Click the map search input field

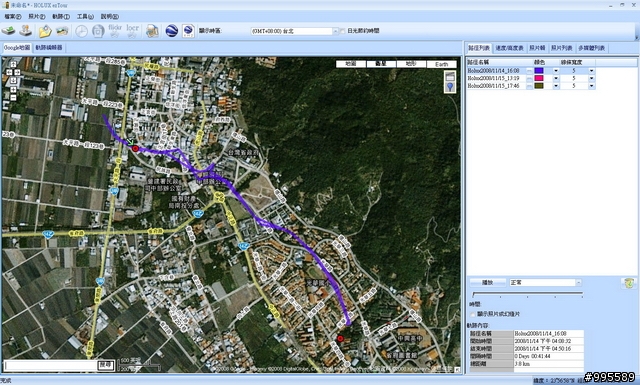click(x=51, y=365)
